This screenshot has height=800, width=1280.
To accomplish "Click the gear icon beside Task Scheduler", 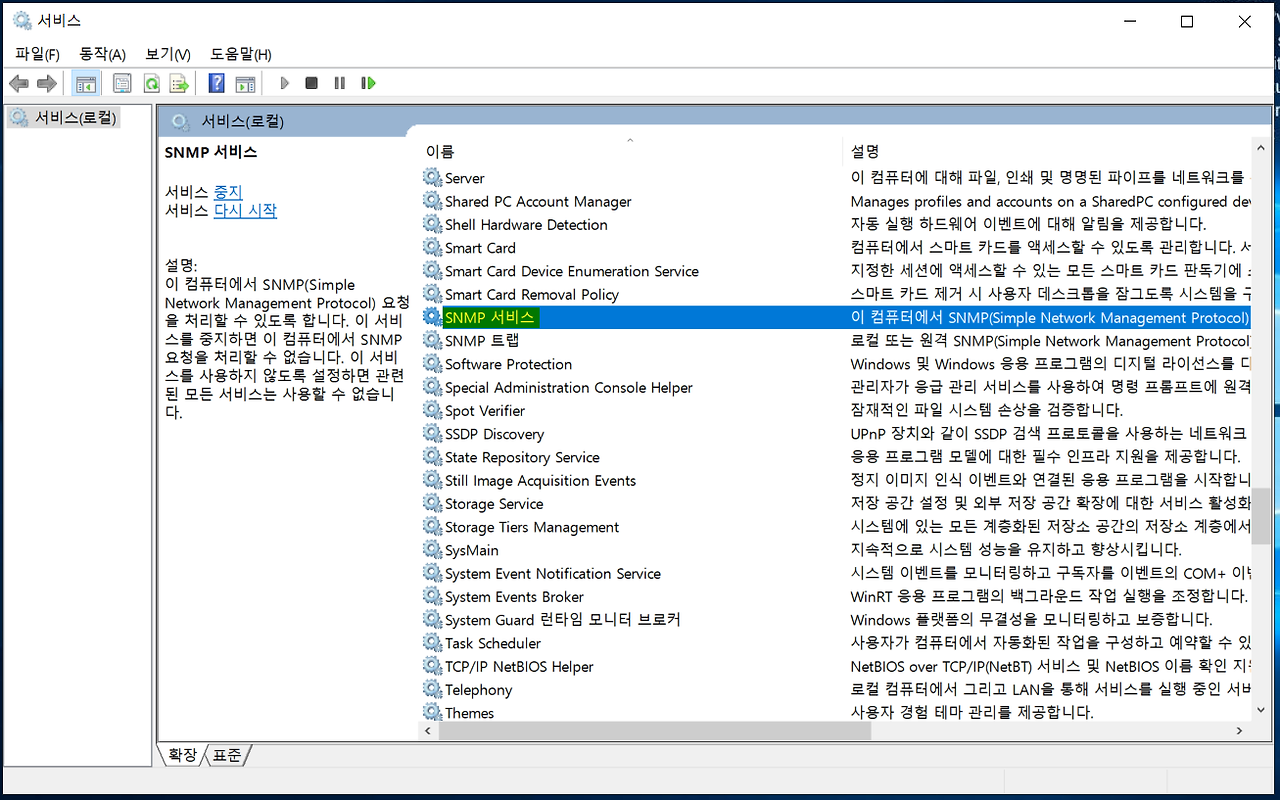I will [x=432, y=643].
